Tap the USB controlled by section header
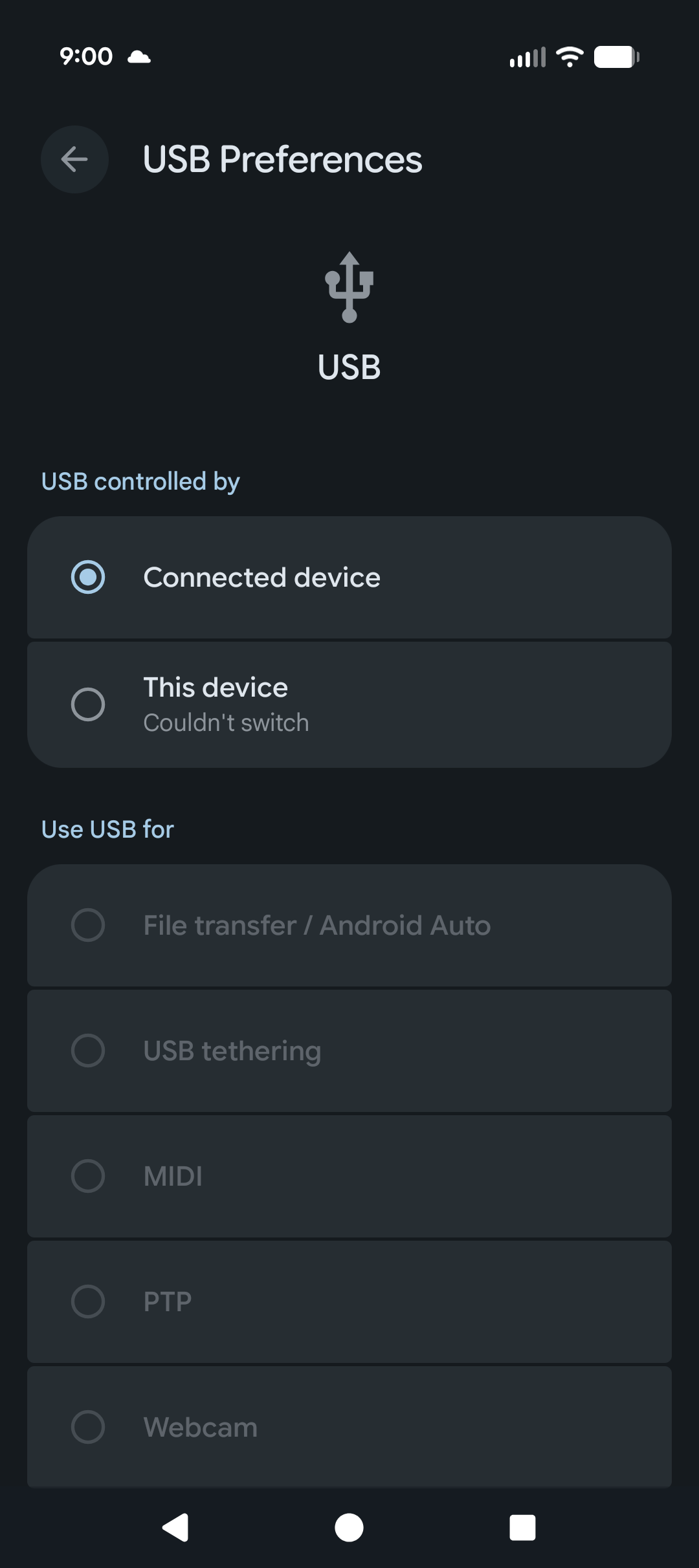699x1568 pixels. click(x=140, y=482)
